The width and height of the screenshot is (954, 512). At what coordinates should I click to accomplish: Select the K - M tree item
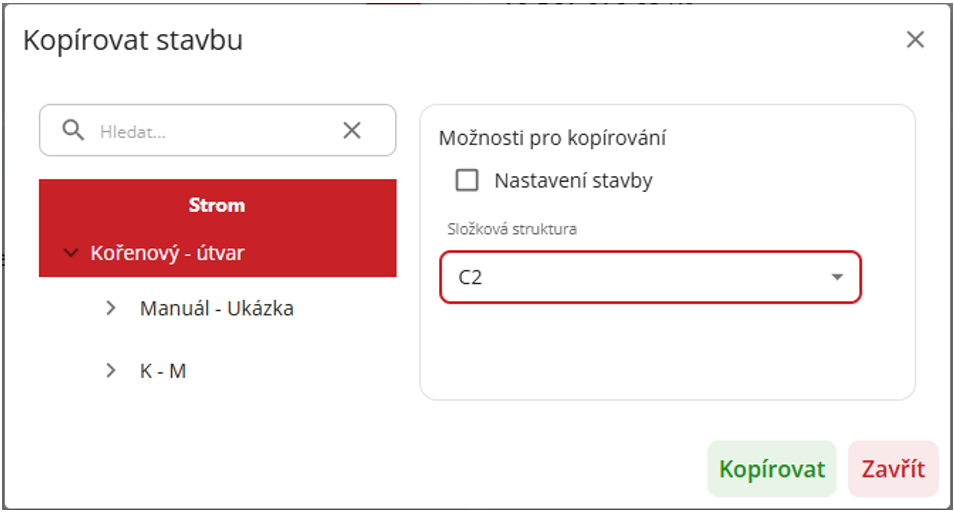point(163,371)
